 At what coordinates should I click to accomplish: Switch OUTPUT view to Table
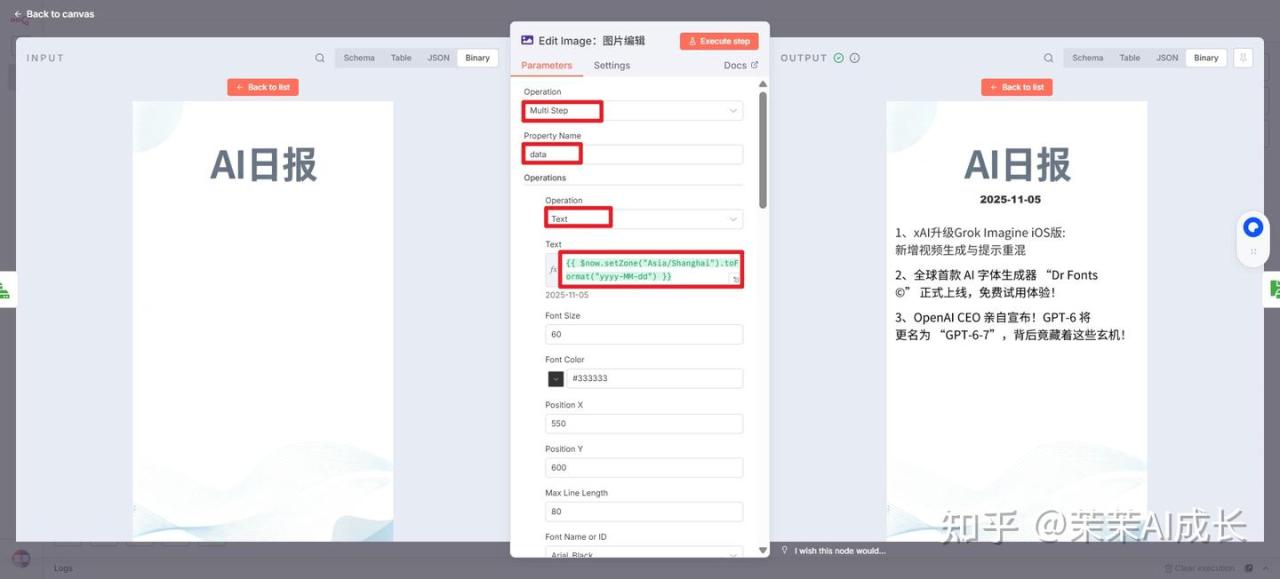(1129, 58)
